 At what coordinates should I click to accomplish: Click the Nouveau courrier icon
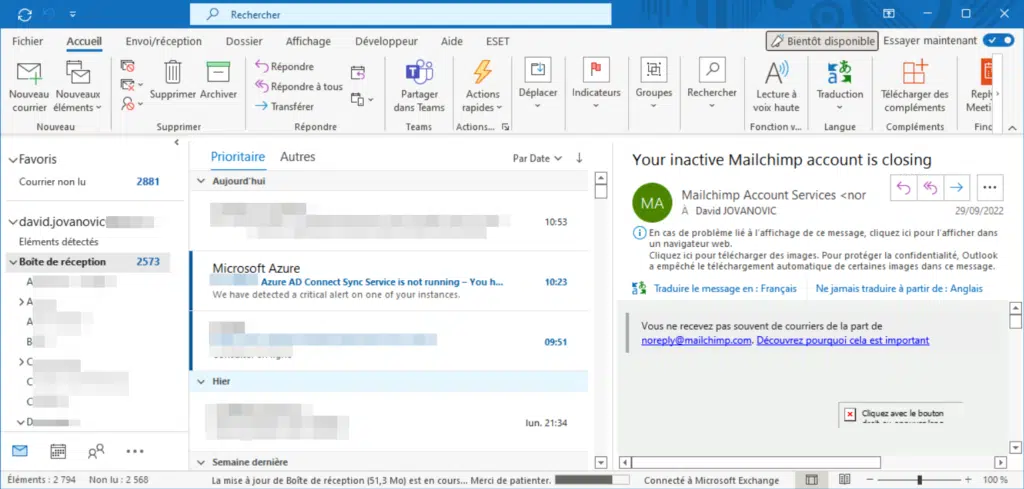pyautogui.click(x=29, y=72)
